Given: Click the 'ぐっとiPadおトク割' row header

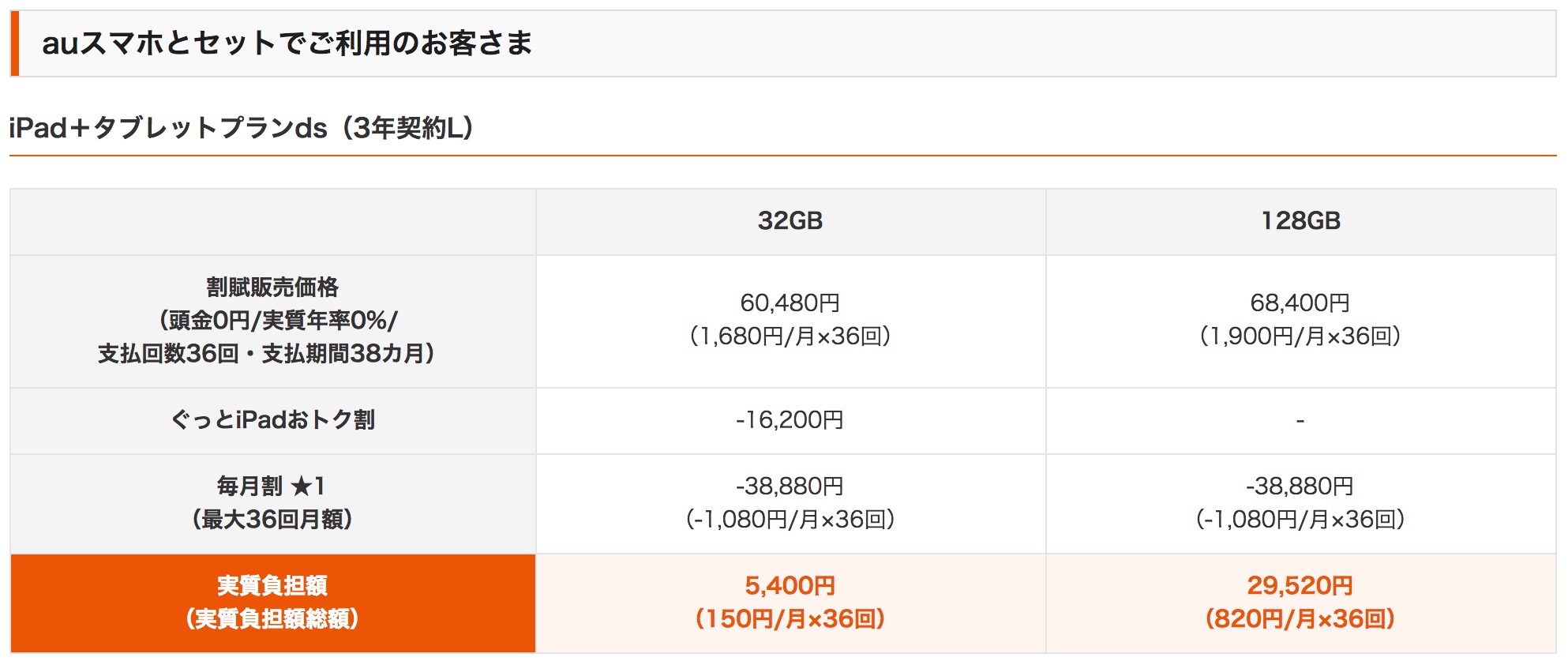Looking at the screenshot, I should pyautogui.click(x=273, y=420).
